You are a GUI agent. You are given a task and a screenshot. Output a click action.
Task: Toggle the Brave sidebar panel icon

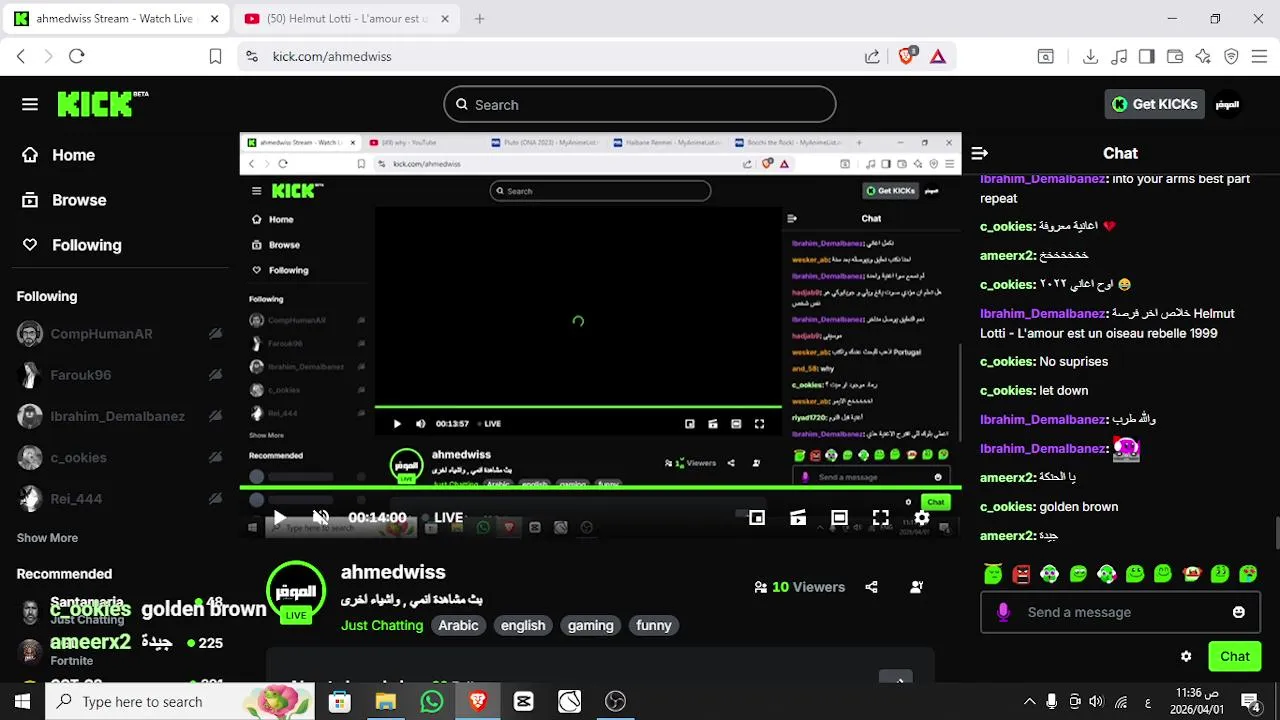point(1147,56)
